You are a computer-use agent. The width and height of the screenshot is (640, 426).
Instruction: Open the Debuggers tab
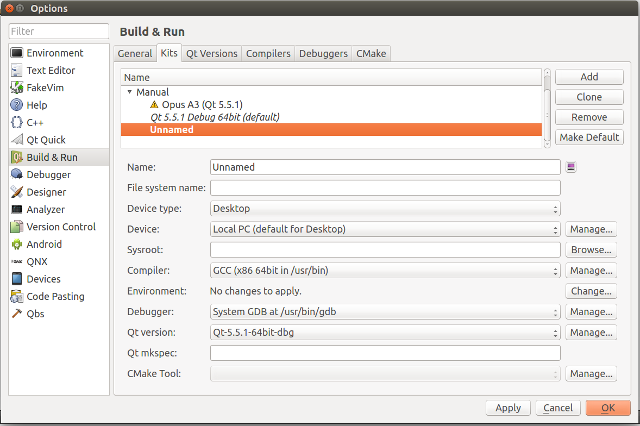pos(323,53)
